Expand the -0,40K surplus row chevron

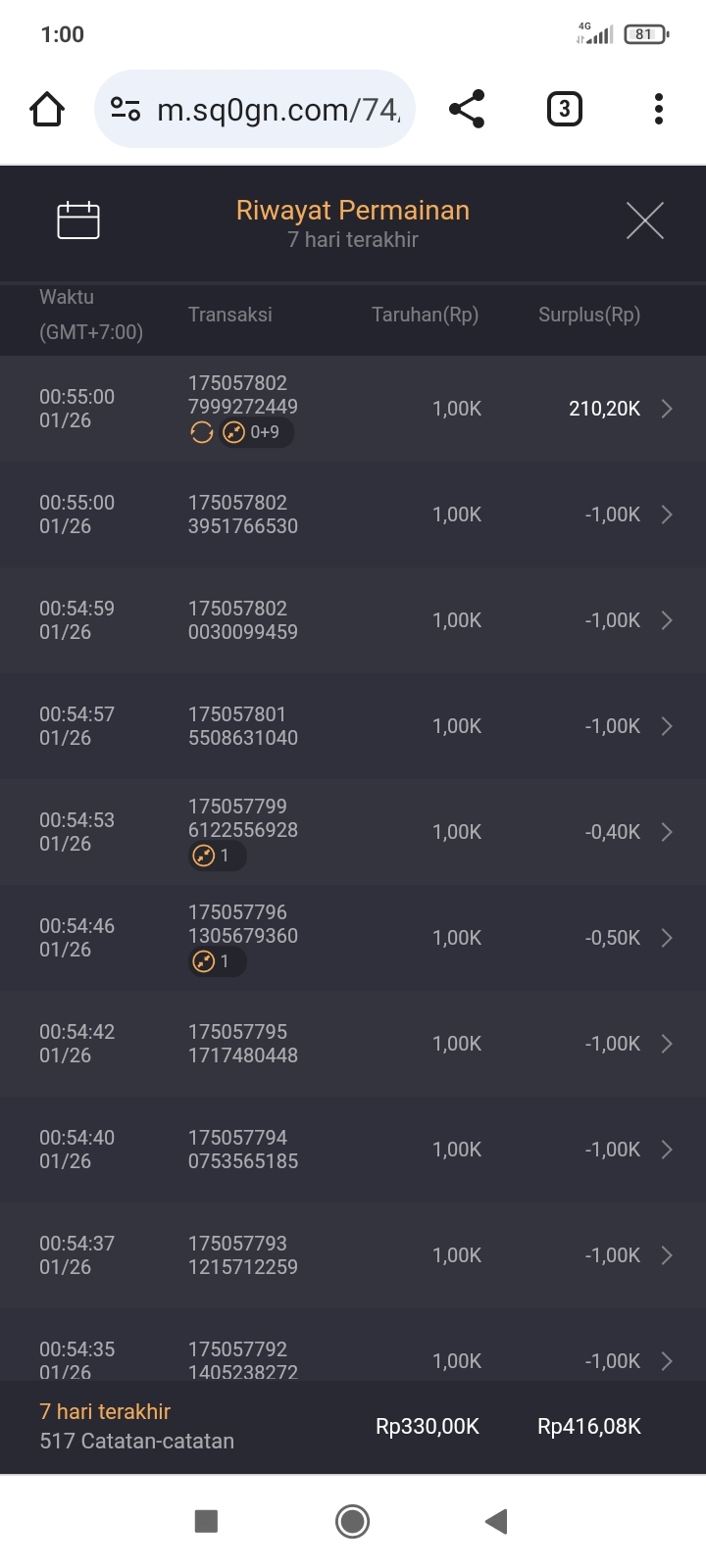667,832
